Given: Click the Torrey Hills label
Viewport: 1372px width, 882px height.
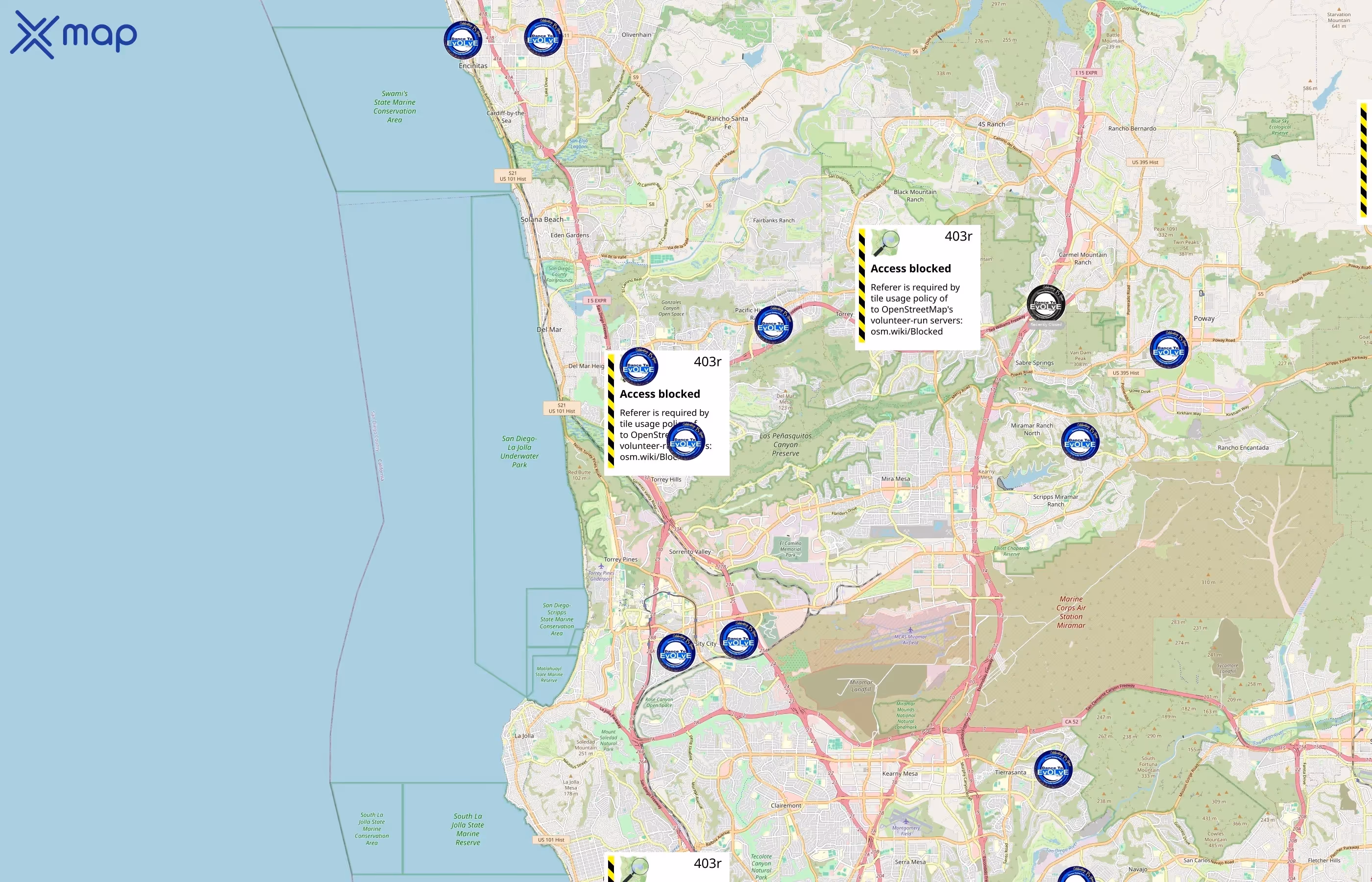Looking at the screenshot, I should click(665, 479).
